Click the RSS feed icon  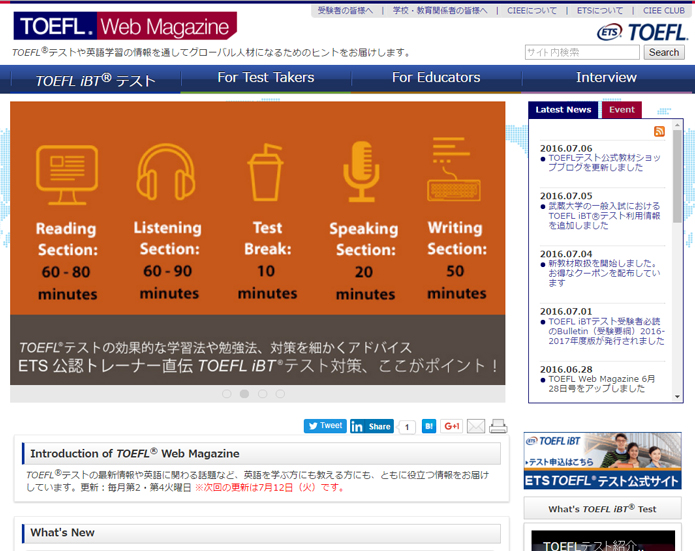(x=659, y=131)
